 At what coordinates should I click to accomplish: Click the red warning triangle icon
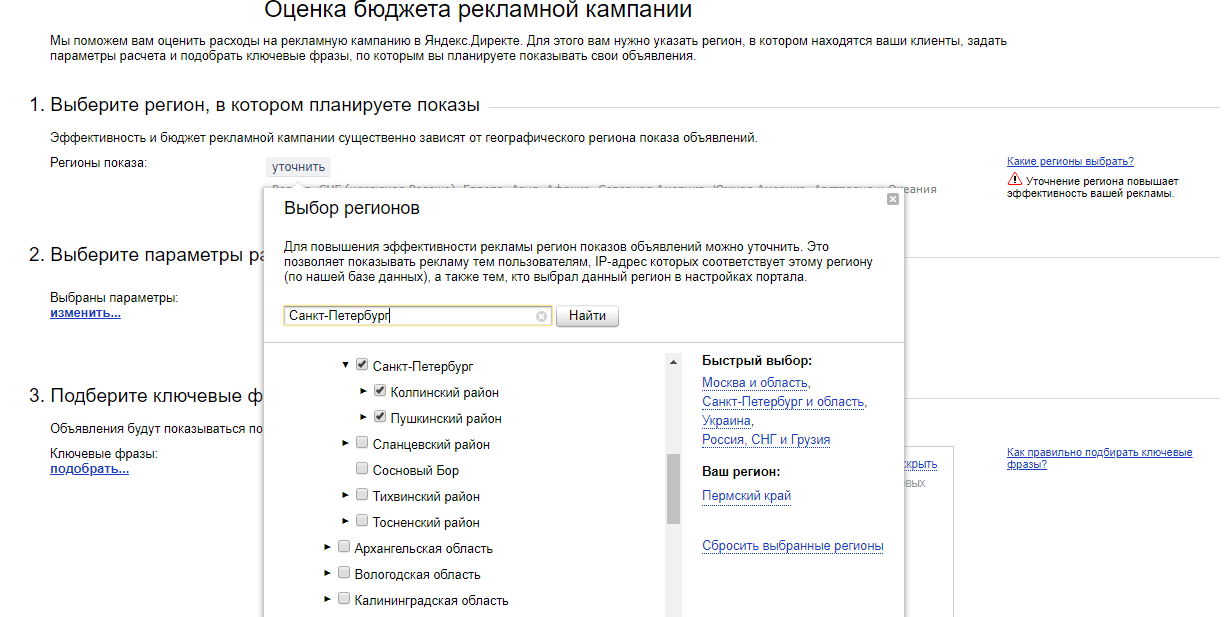pyautogui.click(x=1014, y=180)
